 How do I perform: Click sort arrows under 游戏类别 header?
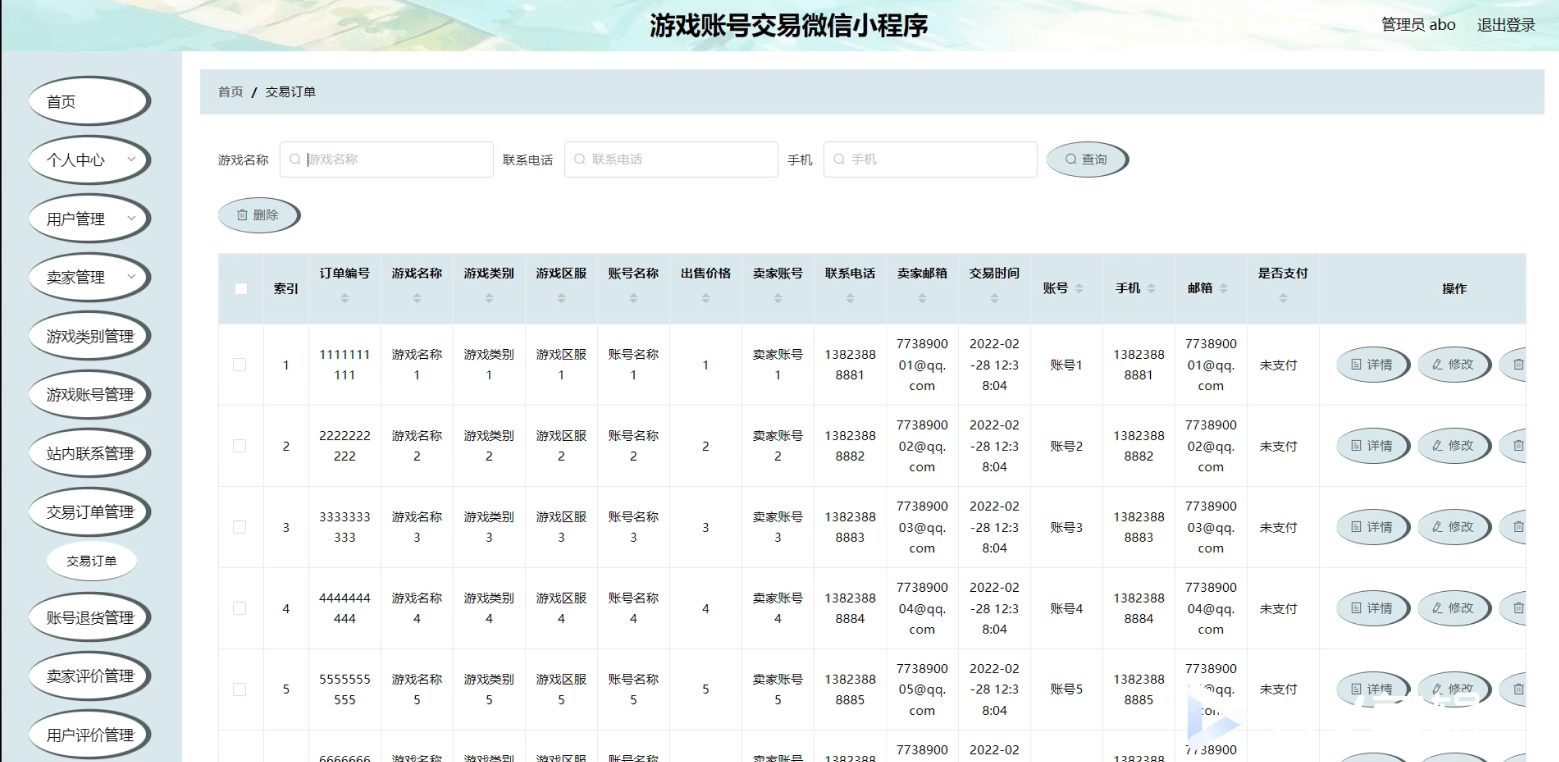(489, 298)
